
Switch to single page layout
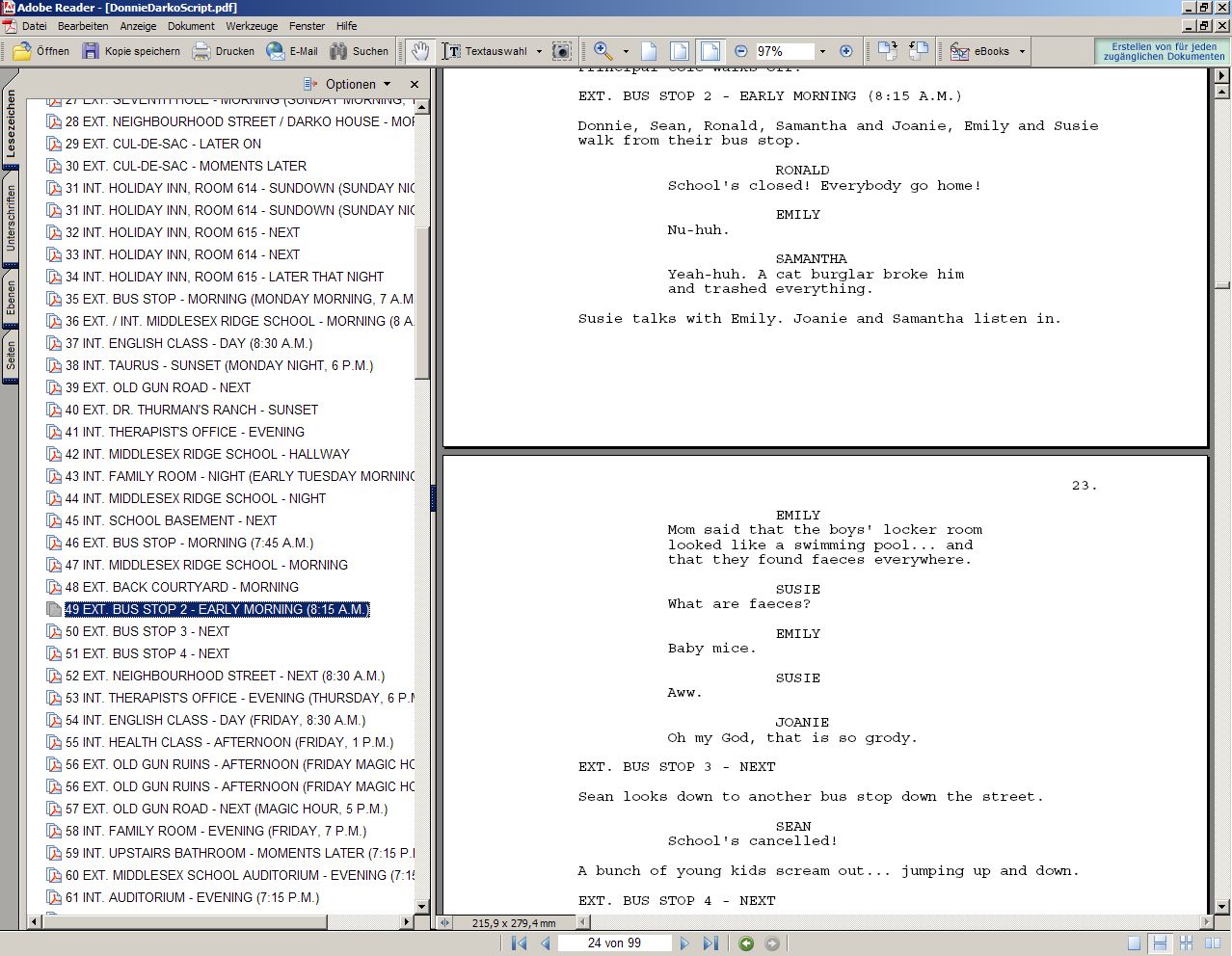point(1134,943)
